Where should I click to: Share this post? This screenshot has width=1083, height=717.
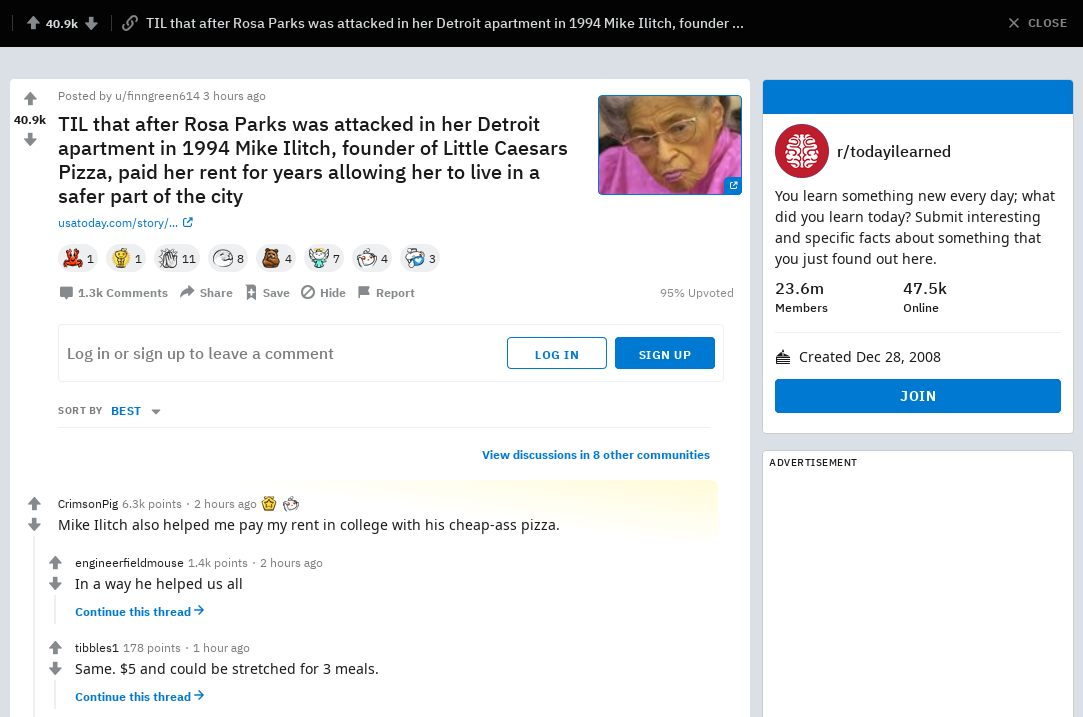pos(207,293)
